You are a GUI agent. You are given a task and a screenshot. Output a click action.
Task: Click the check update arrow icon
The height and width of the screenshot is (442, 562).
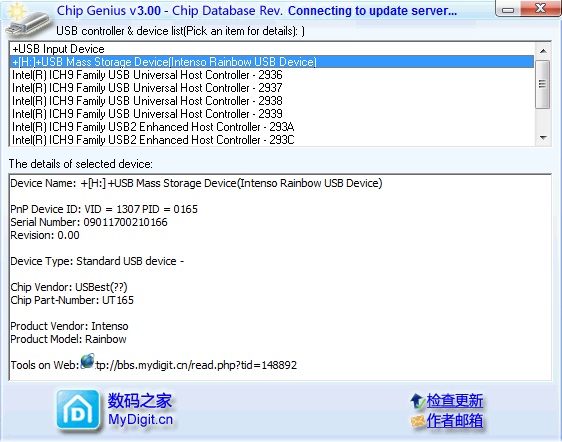pos(418,401)
